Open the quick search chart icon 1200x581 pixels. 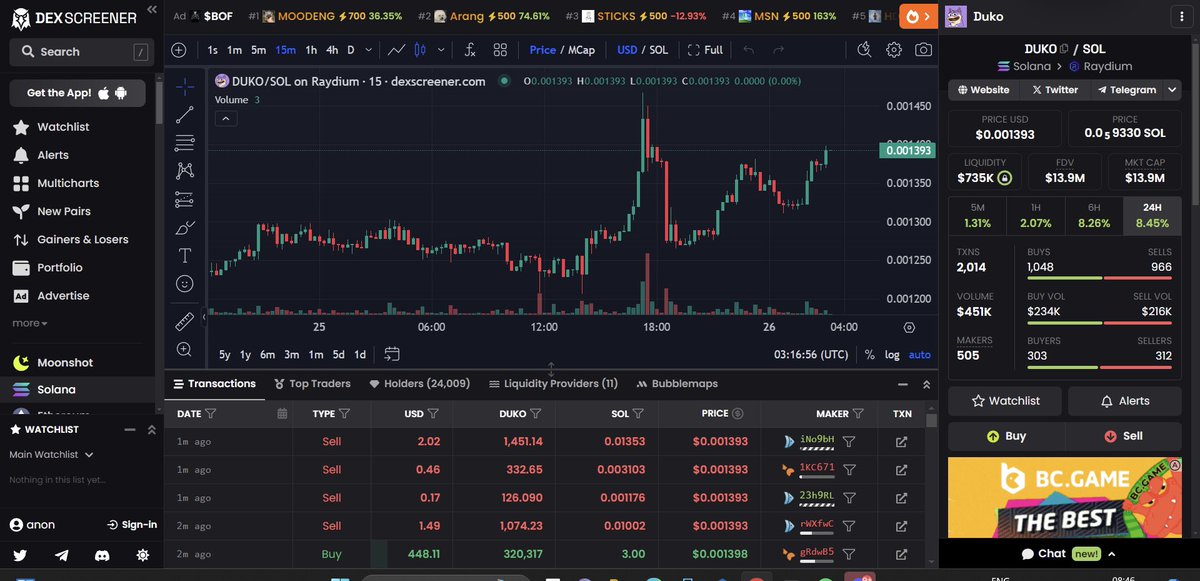pos(864,50)
